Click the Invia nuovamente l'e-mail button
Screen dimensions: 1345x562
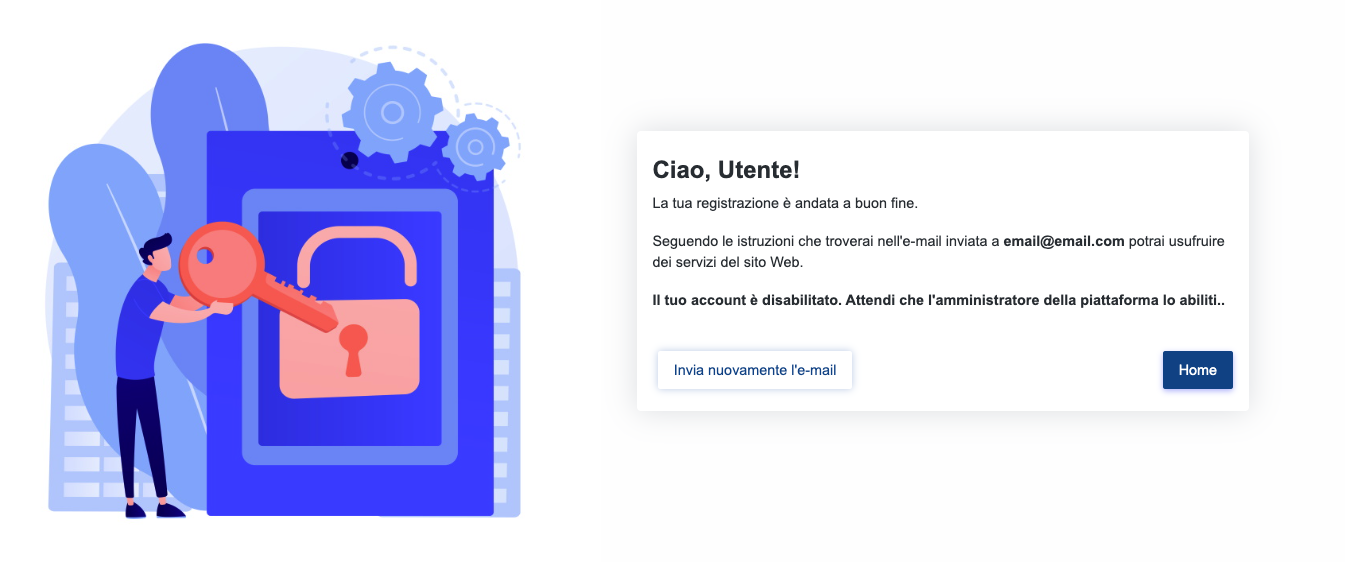click(x=754, y=370)
